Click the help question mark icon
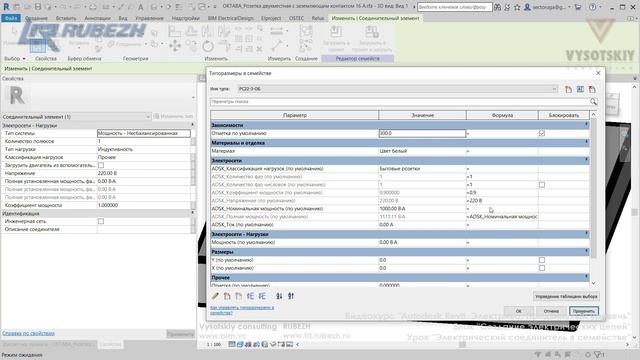 pos(593,7)
